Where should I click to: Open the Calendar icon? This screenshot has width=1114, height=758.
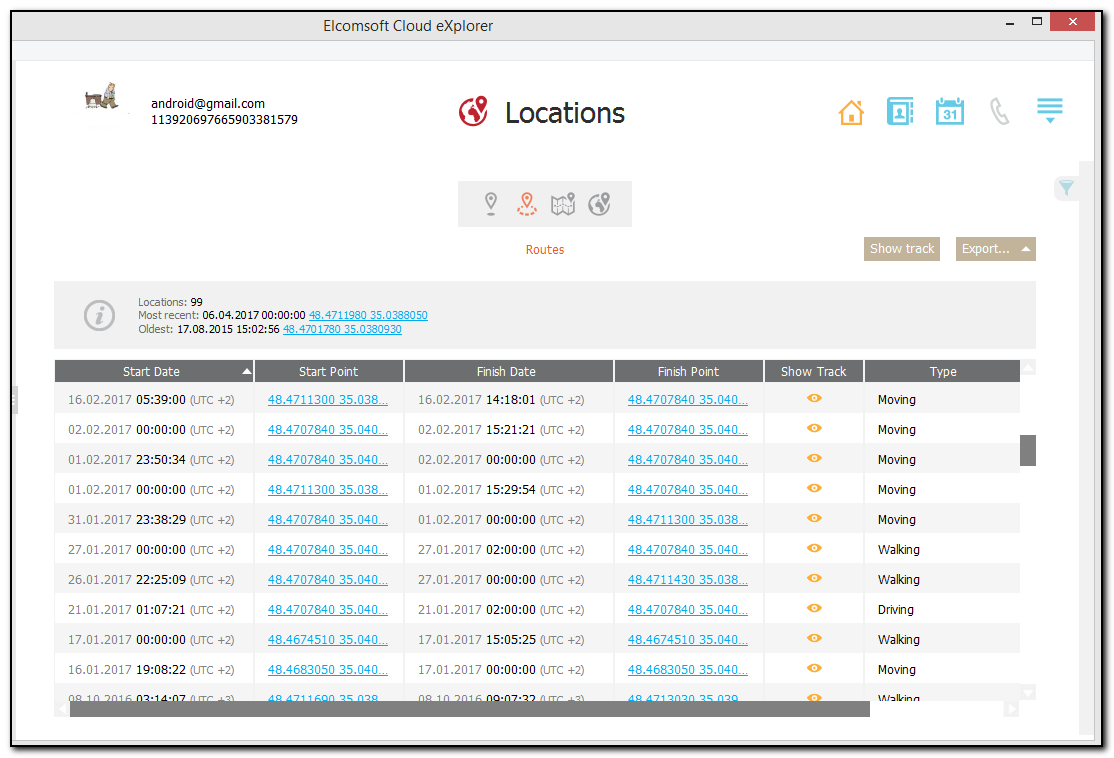point(949,111)
